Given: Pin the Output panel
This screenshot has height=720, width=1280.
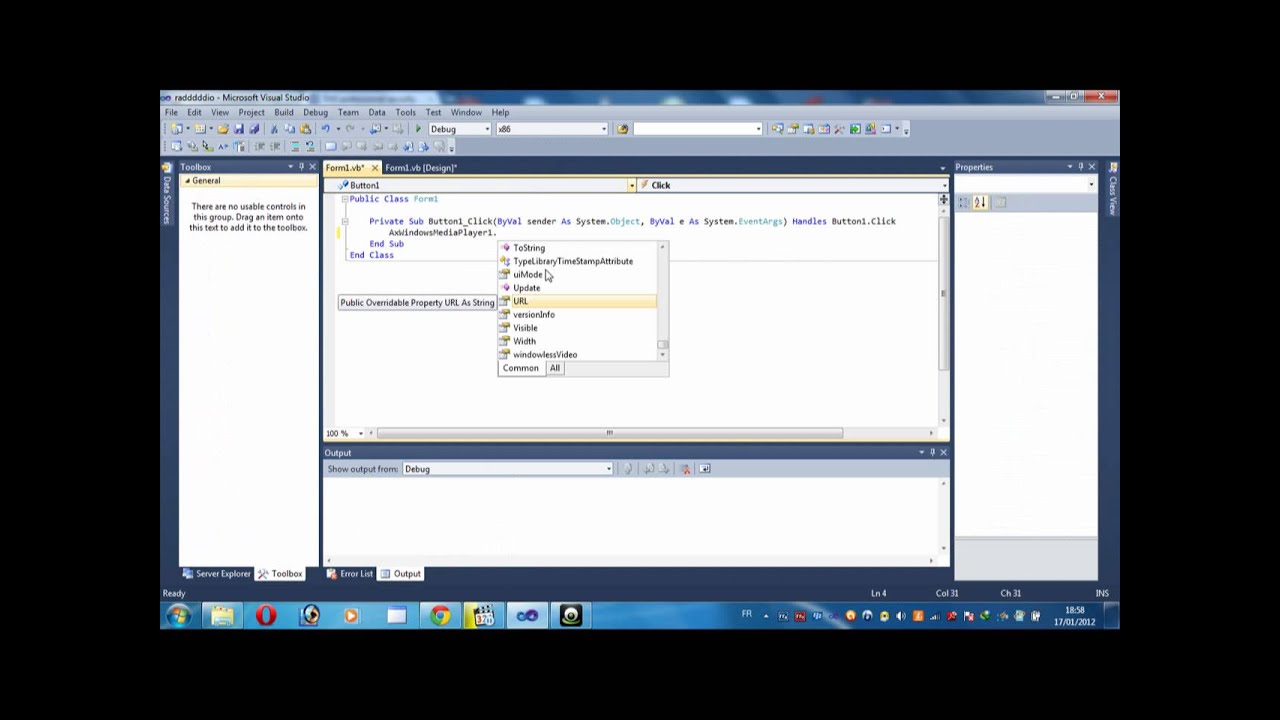Looking at the screenshot, I should [932, 452].
